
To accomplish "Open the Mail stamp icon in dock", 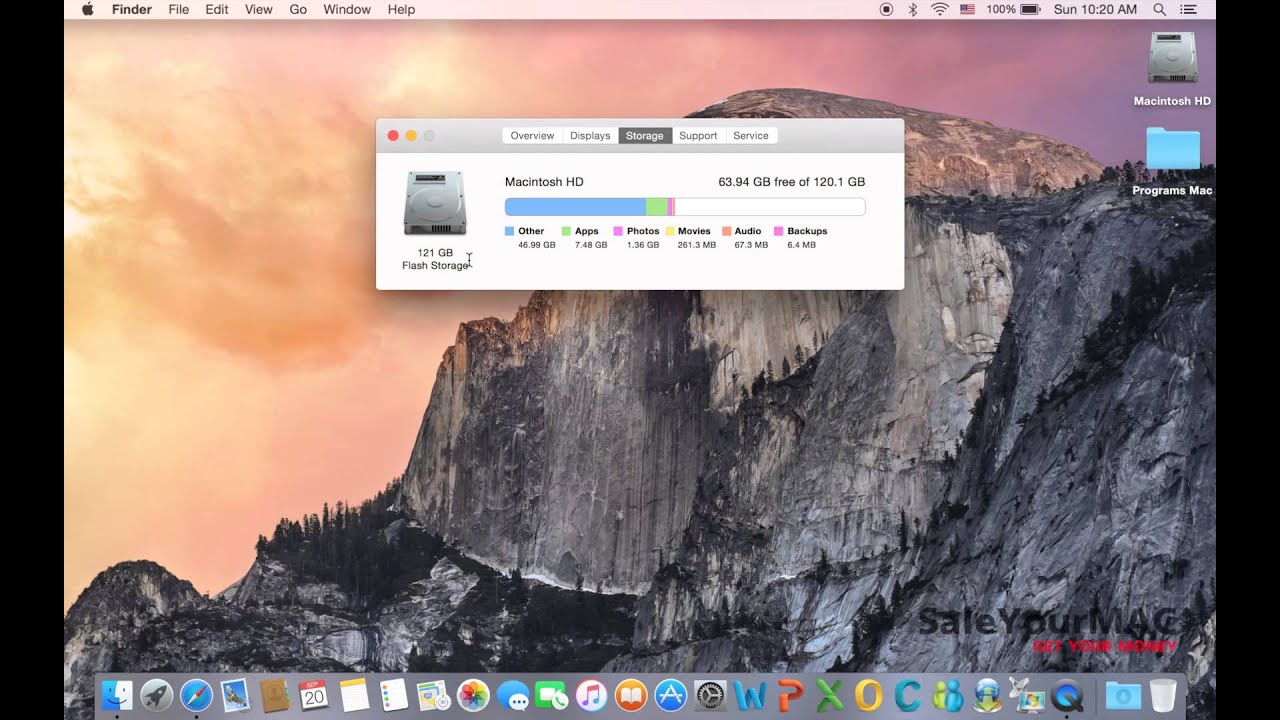I will click(236, 695).
